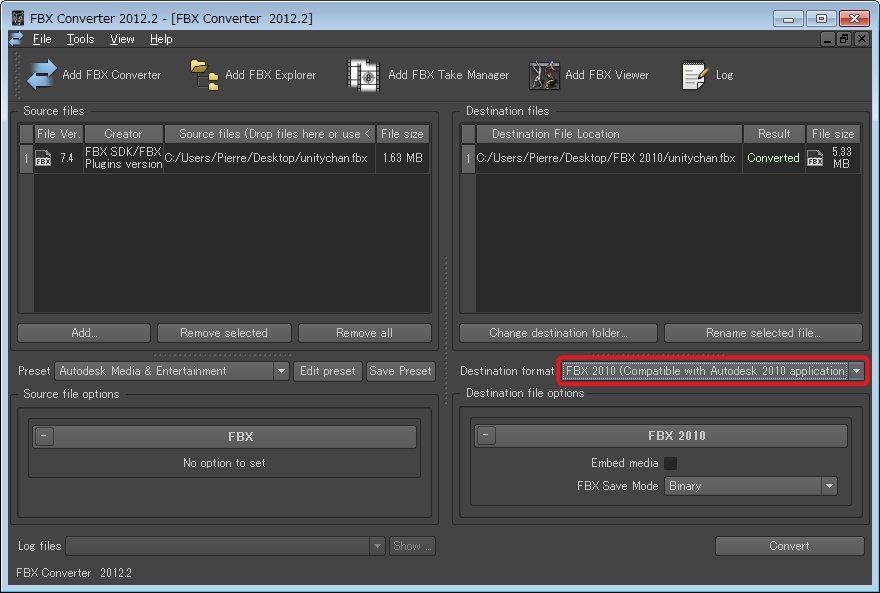The width and height of the screenshot is (880, 593).
Task: Click the Source files column header
Action: (x=269, y=134)
